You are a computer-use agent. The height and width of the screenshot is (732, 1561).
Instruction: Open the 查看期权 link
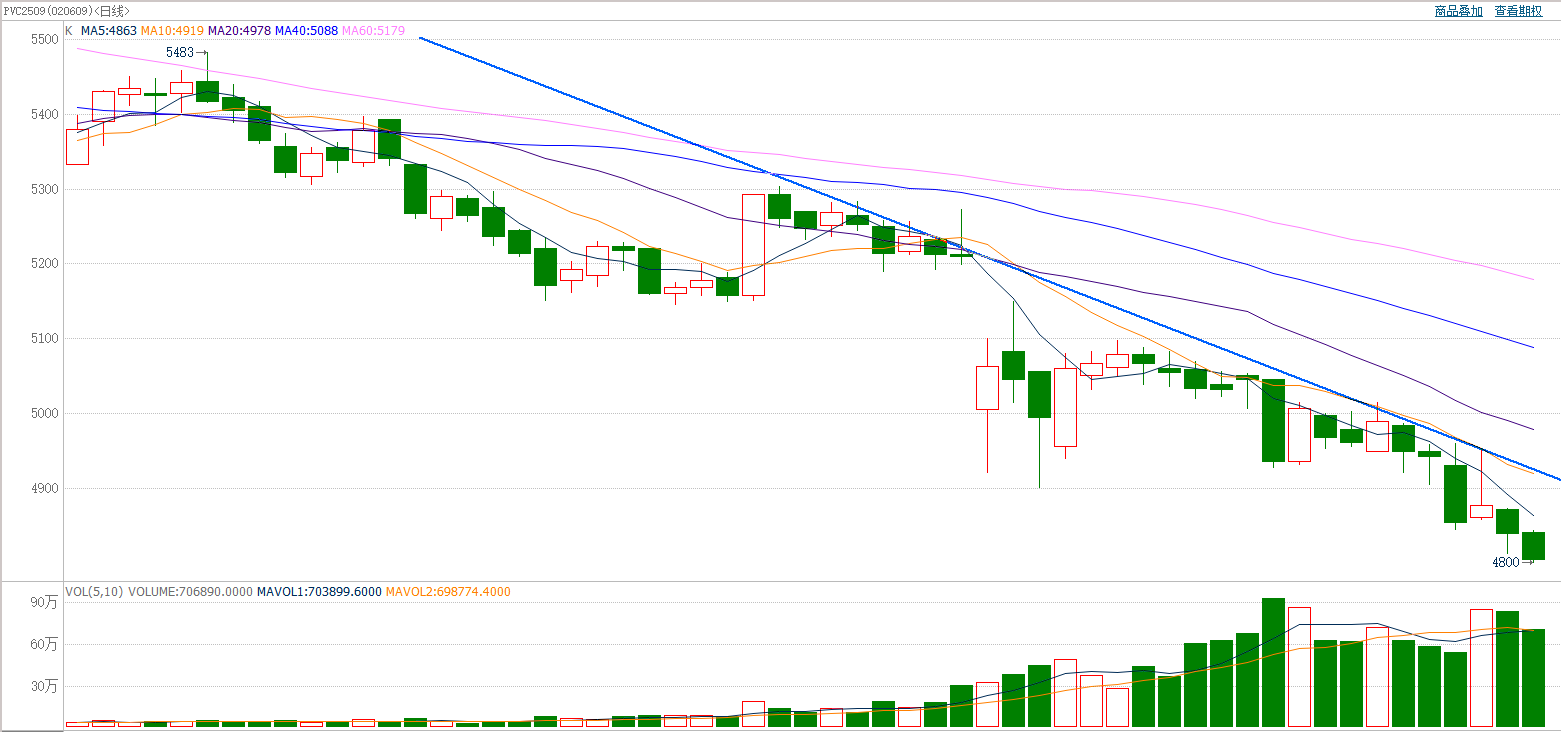pyautogui.click(x=1518, y=11)
